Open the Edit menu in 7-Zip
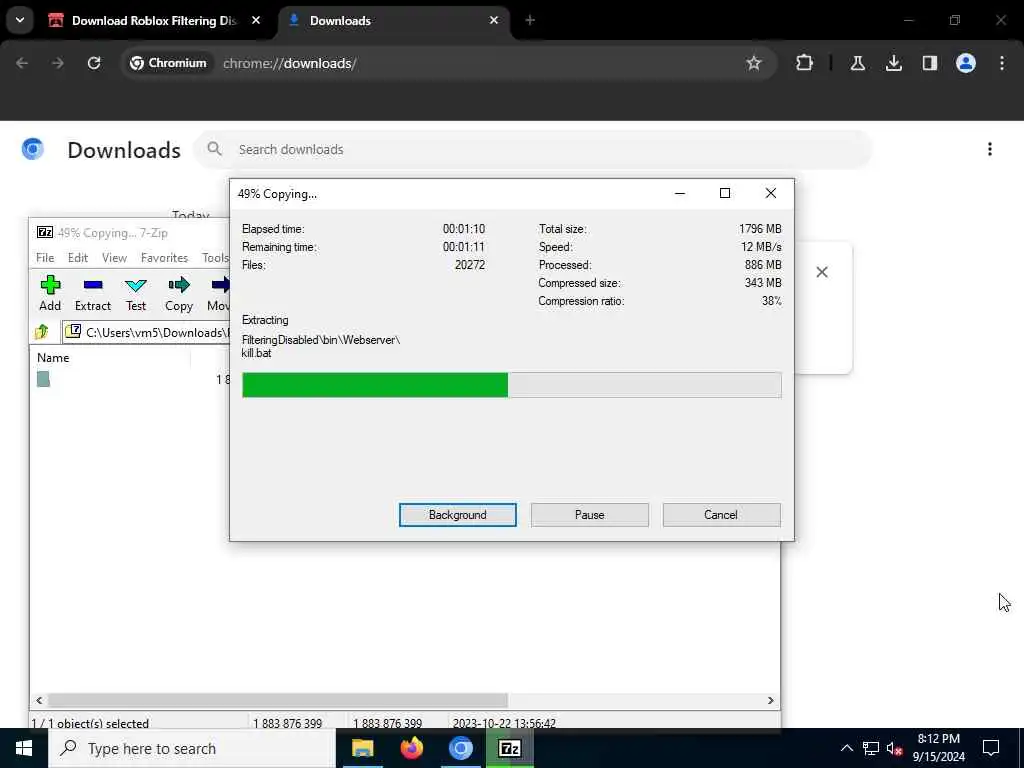 pos(78,257)
